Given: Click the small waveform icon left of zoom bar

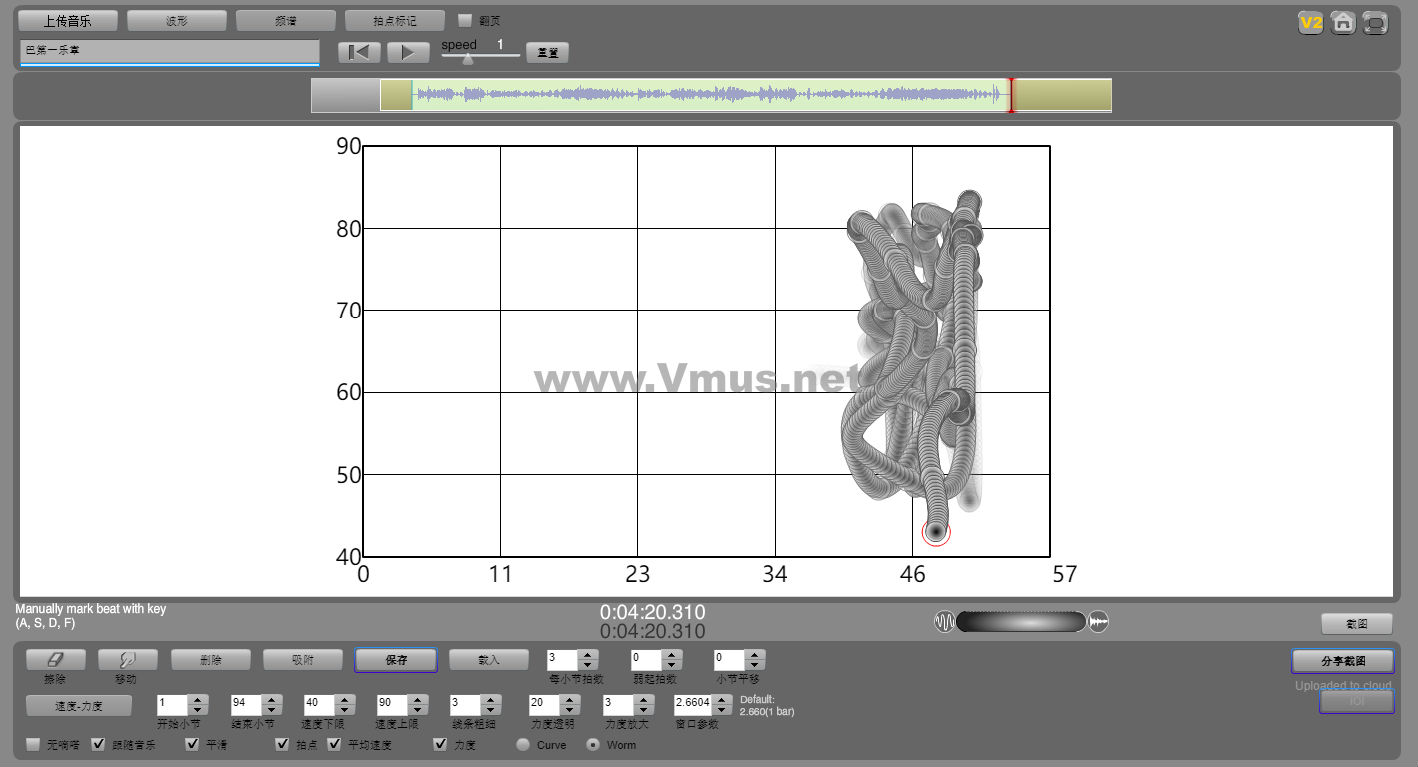Looking at the screenshot, I should [x=944, y=622].
